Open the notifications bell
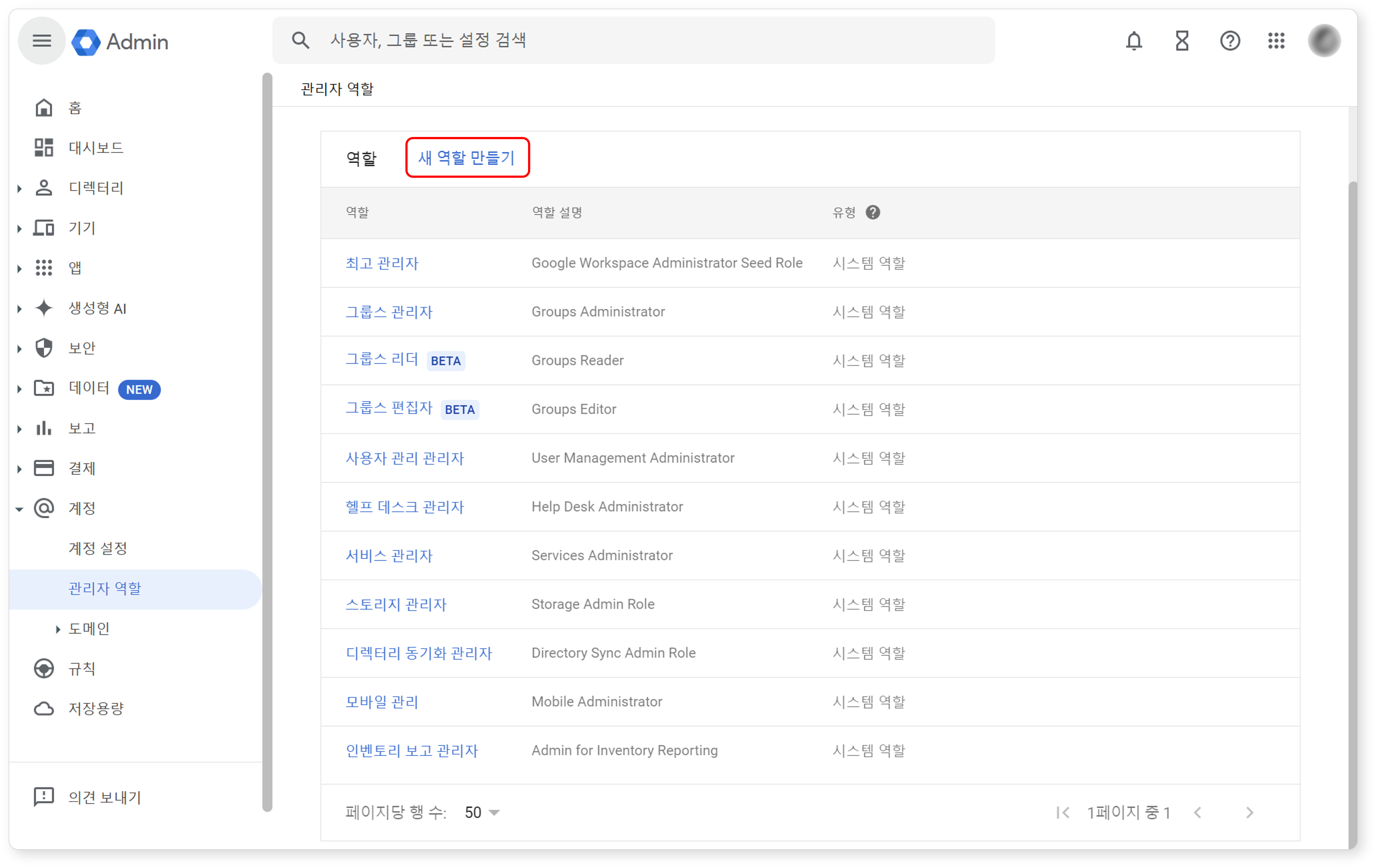The height and width of the screenshot is (868, 1376). 1134,41
